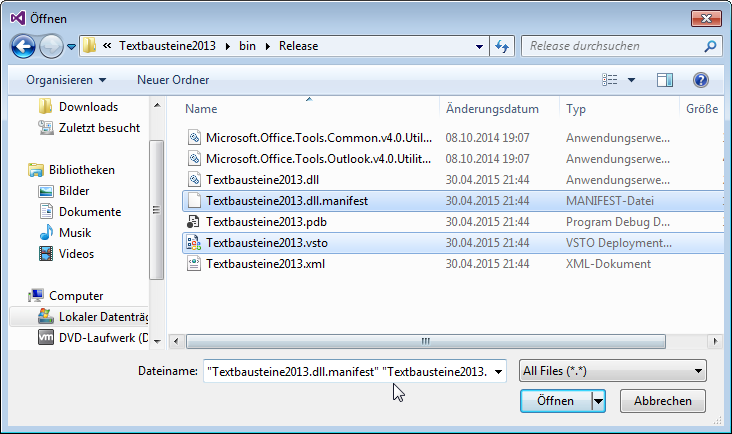The image size is (732, 434).
Task: Toggle the preview pane icon
Action: click(665, 80)
